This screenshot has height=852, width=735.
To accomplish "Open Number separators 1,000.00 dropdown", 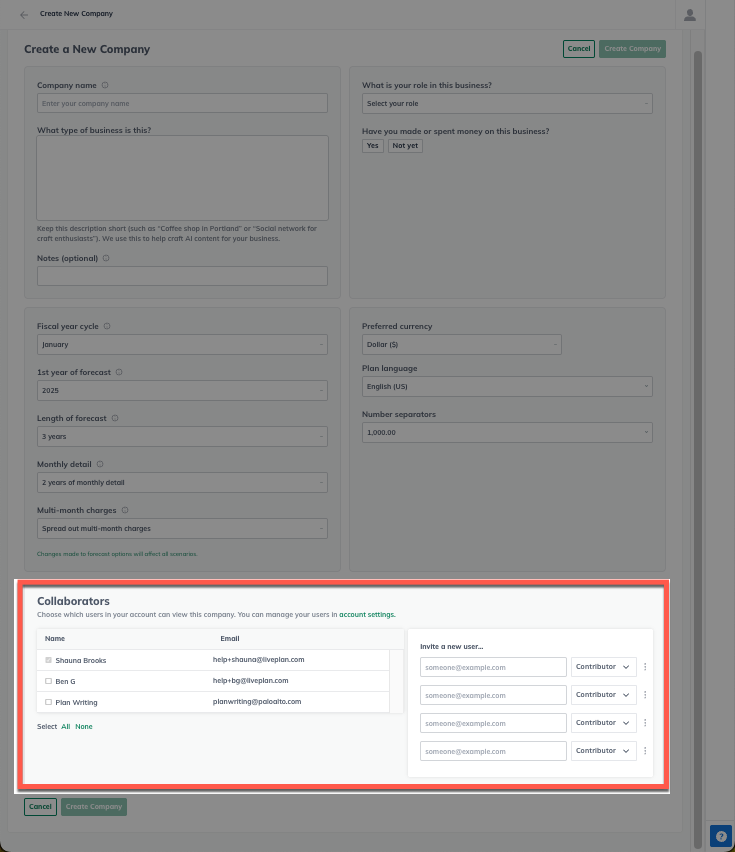I will [x=507, y=433].
